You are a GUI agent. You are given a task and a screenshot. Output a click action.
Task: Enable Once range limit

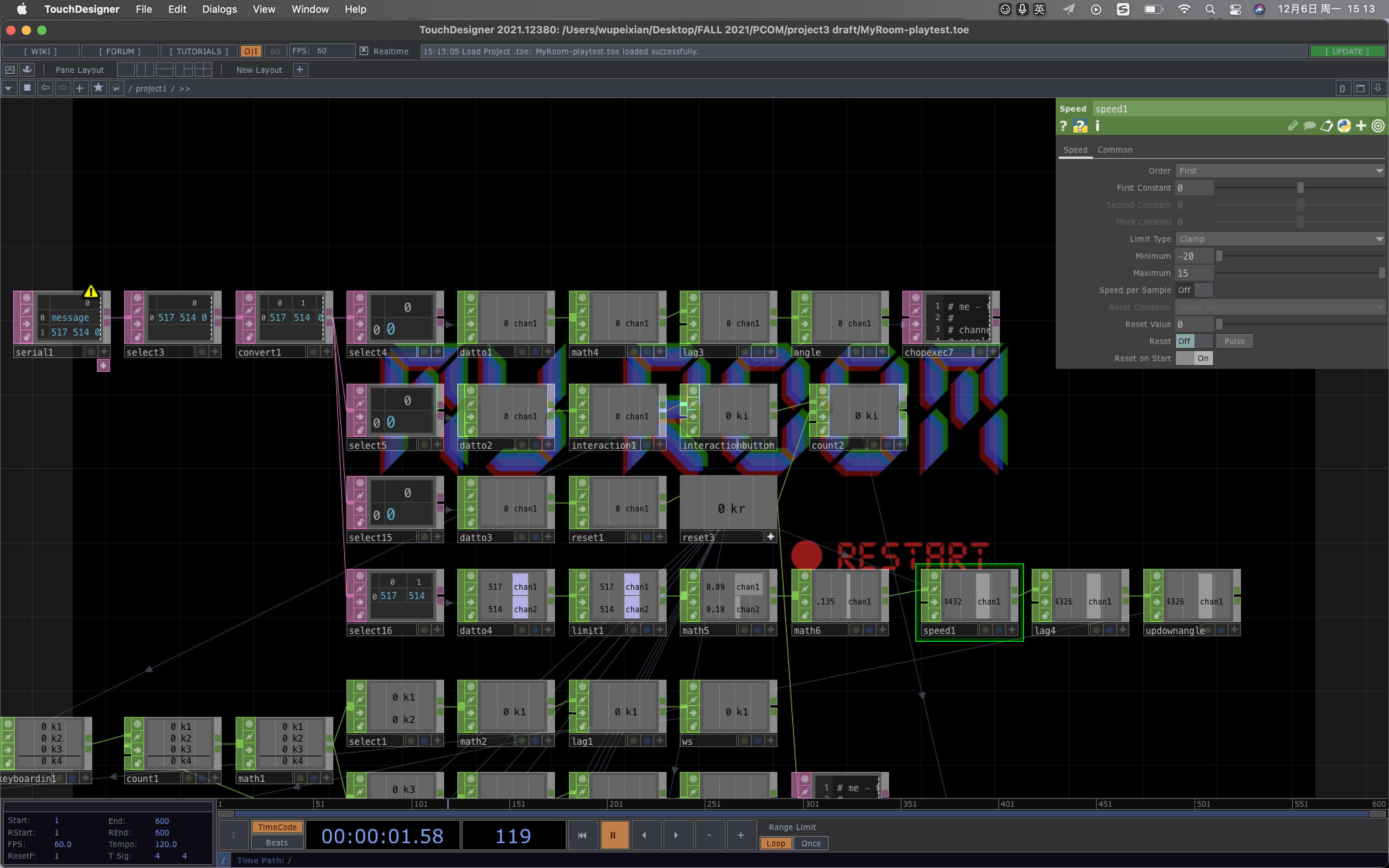pos(811,843)
